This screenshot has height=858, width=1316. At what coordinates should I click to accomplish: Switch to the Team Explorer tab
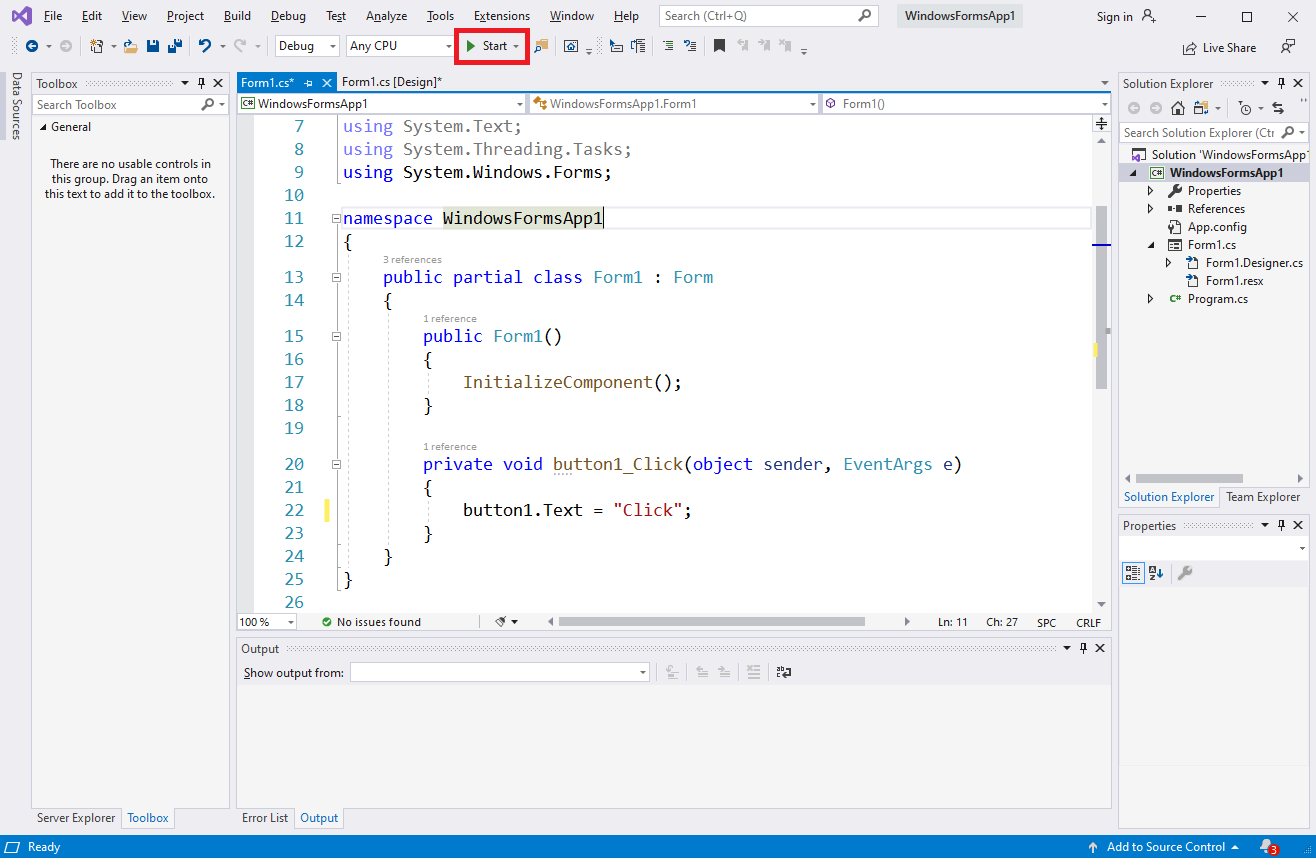coord(1263,497)
